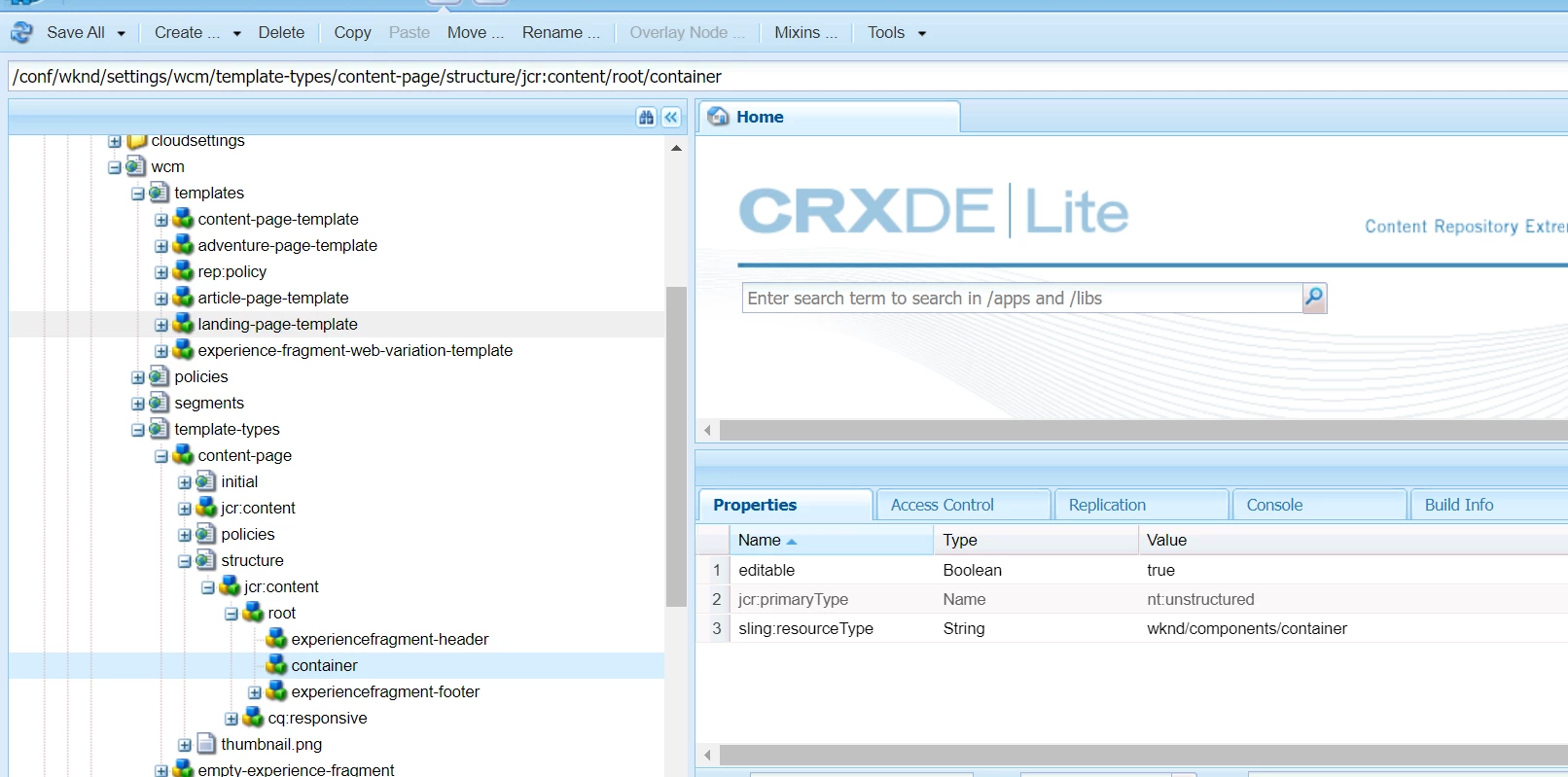1568x777 pixels.
Task: Expand the cq:responsive node
Action: click(232, 719)
